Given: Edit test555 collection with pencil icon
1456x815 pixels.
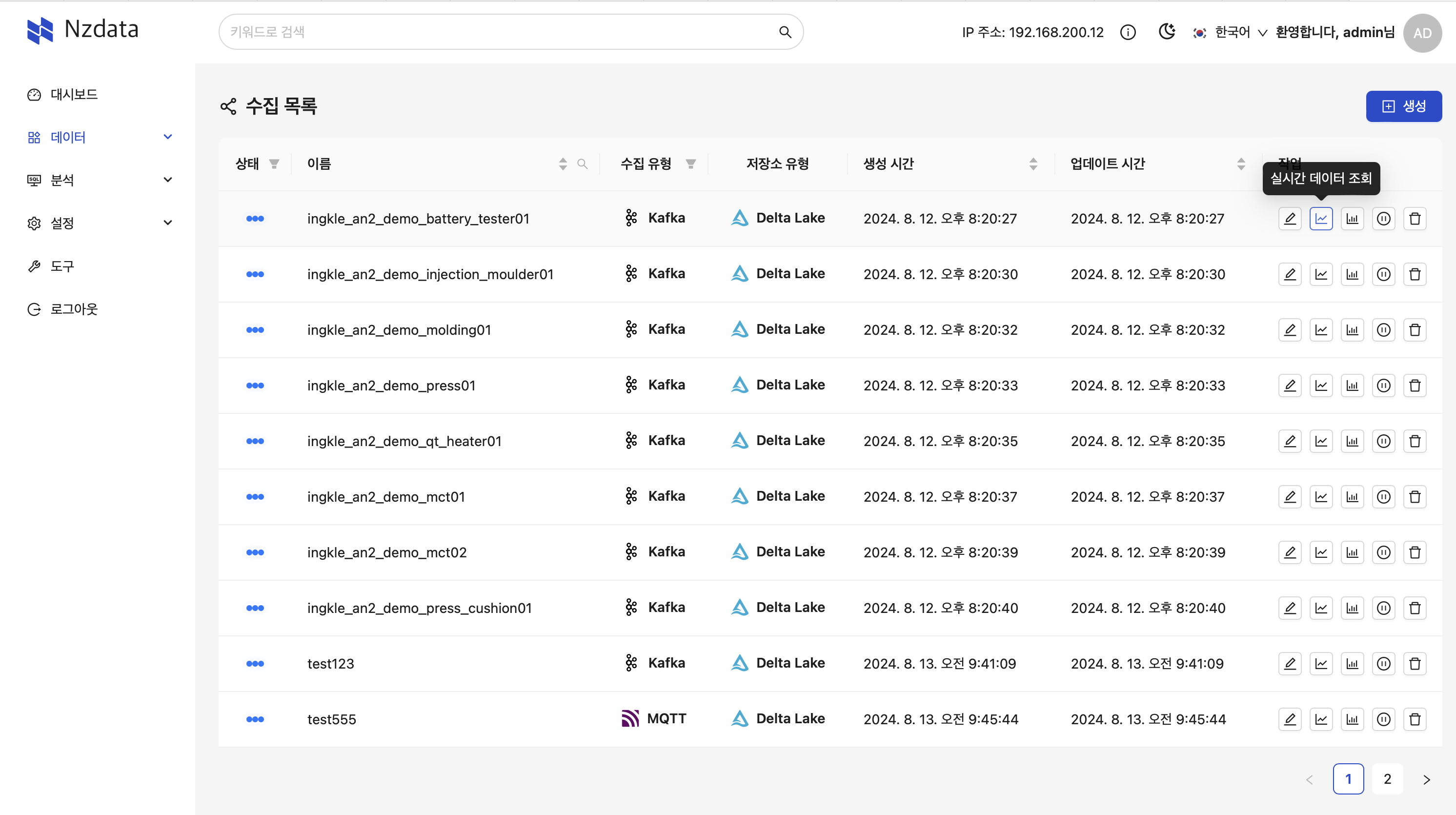Looking at the screenshot, I should coord(1290,719).
